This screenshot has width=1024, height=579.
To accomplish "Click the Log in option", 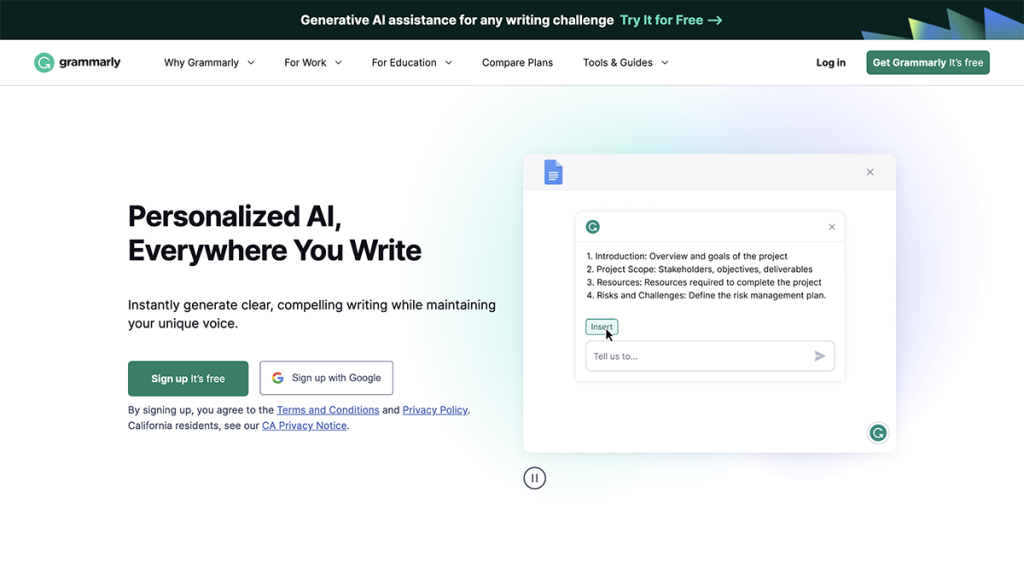I will pyautogui.click(x=830, y=62).
